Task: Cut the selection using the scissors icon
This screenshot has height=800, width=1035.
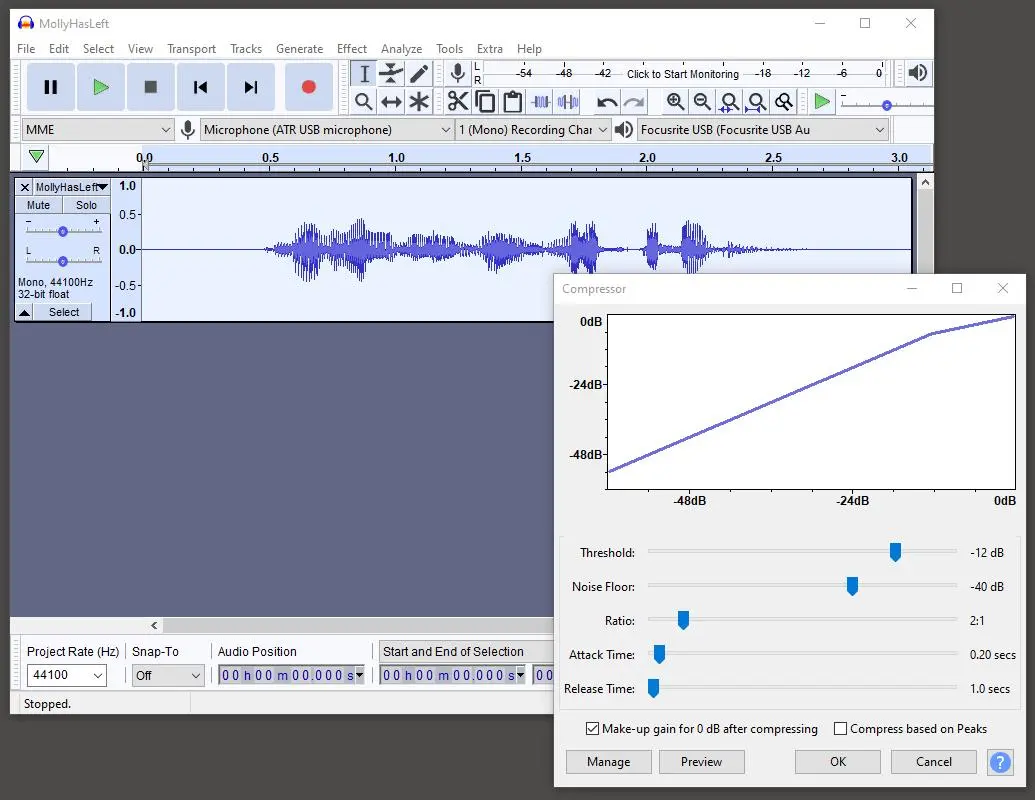Action: coord(457,102)
